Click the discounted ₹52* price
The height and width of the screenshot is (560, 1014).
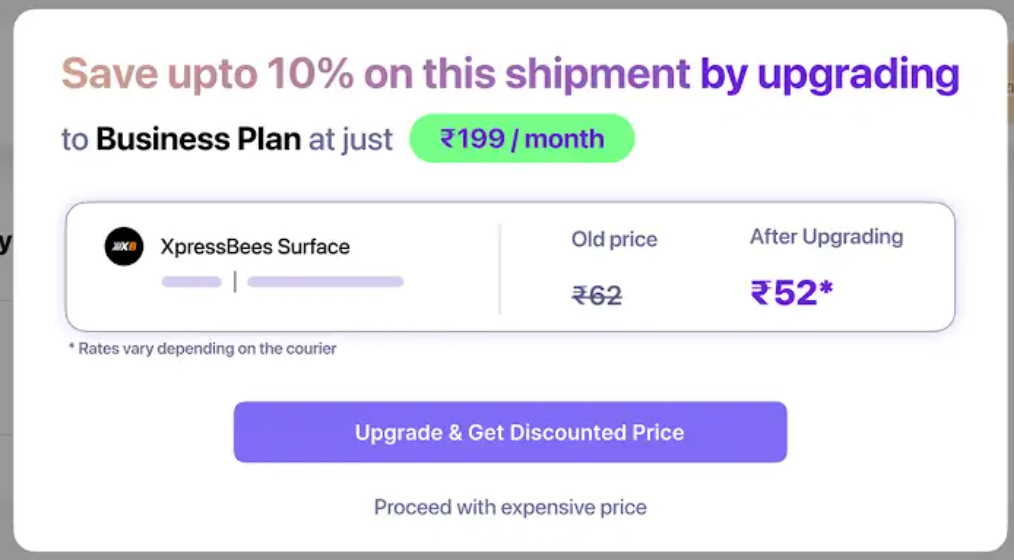[792, 292]
